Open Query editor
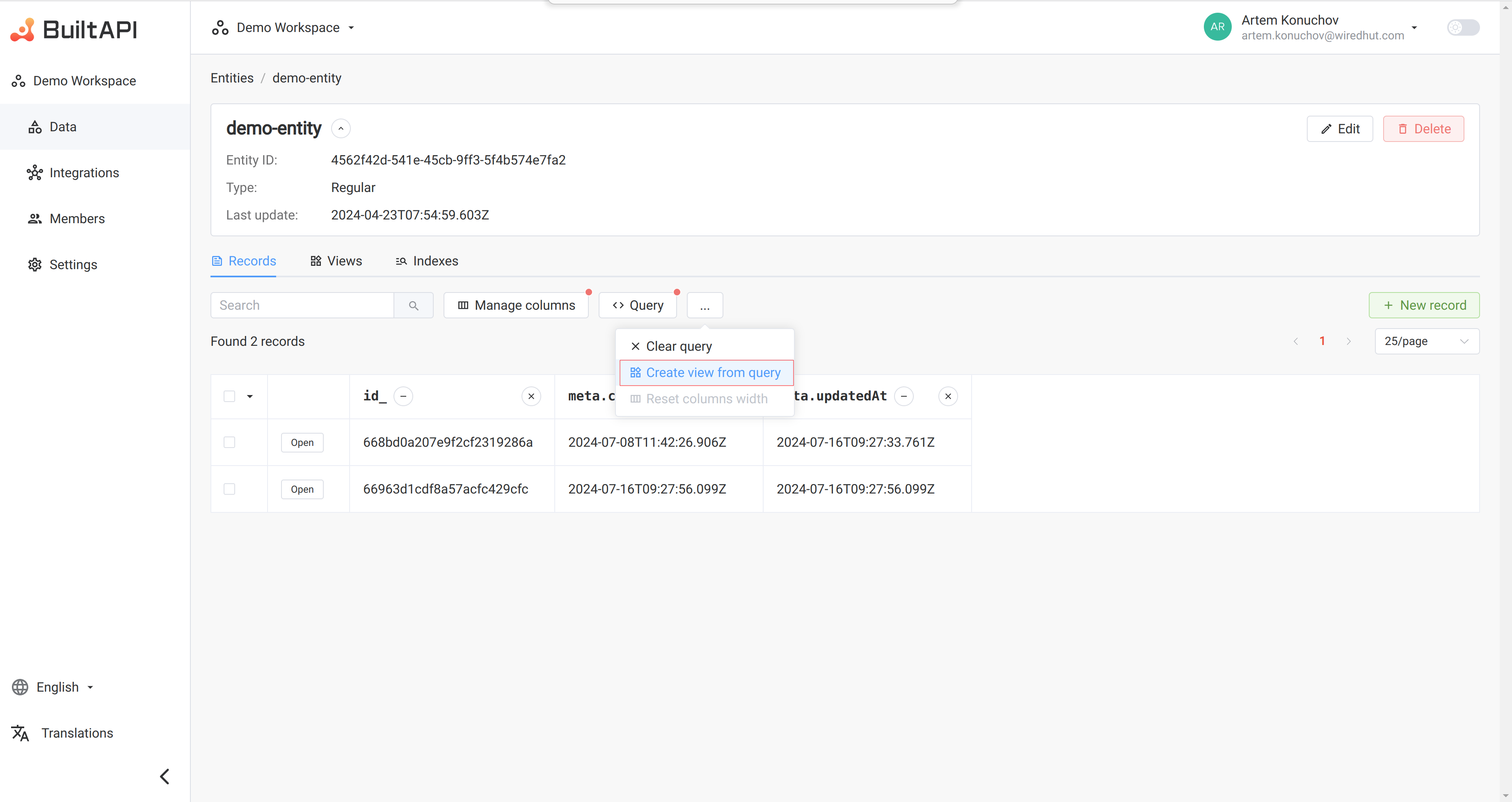The height and width of the screenshot is (802, 1512). coord(638,305)
